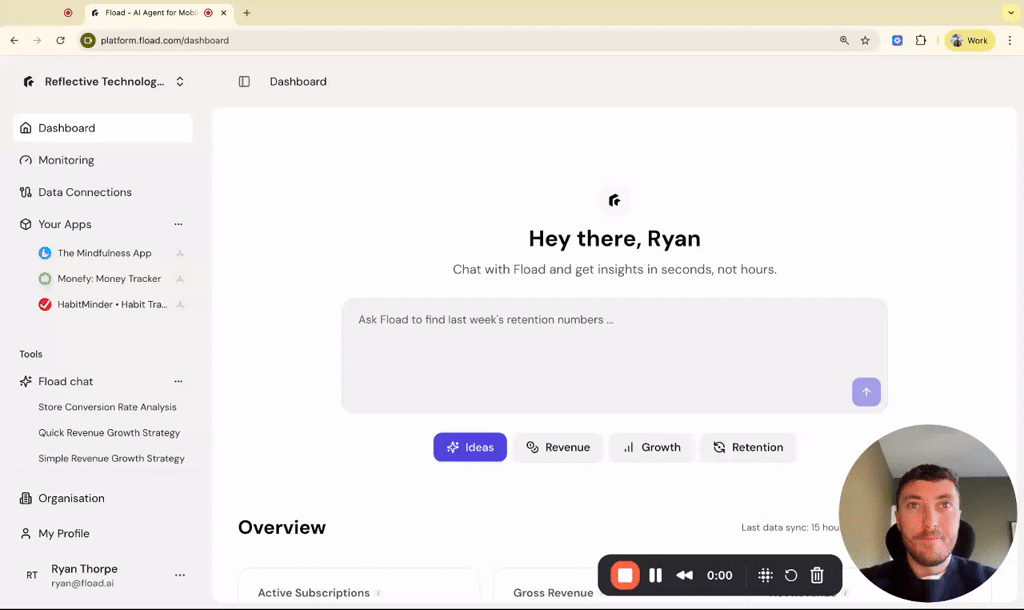The image size is (1024, 610).
Task: Open Your Apps three-dot menu
Action: click(178, 224)
